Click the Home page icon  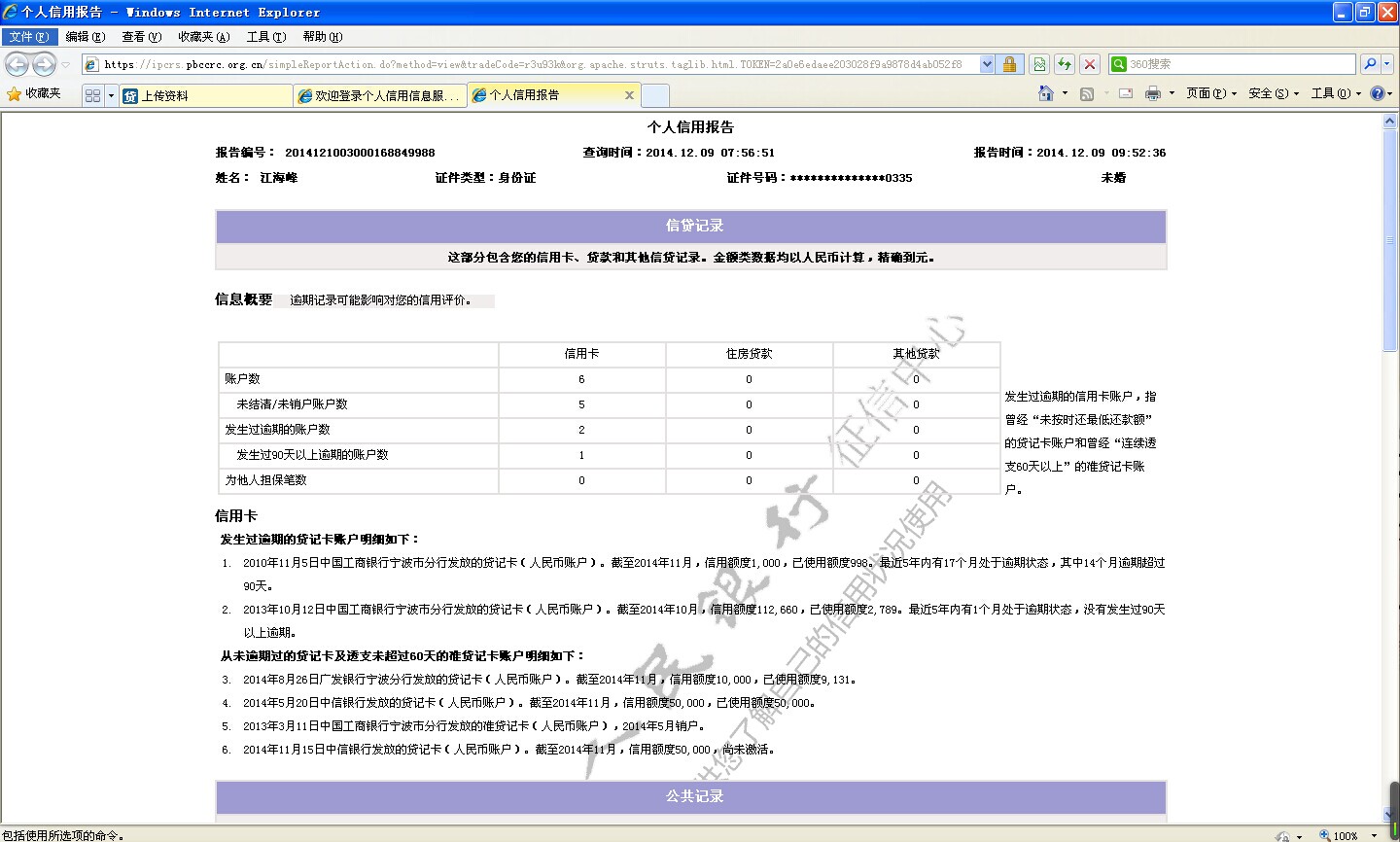click(1046, 93)
